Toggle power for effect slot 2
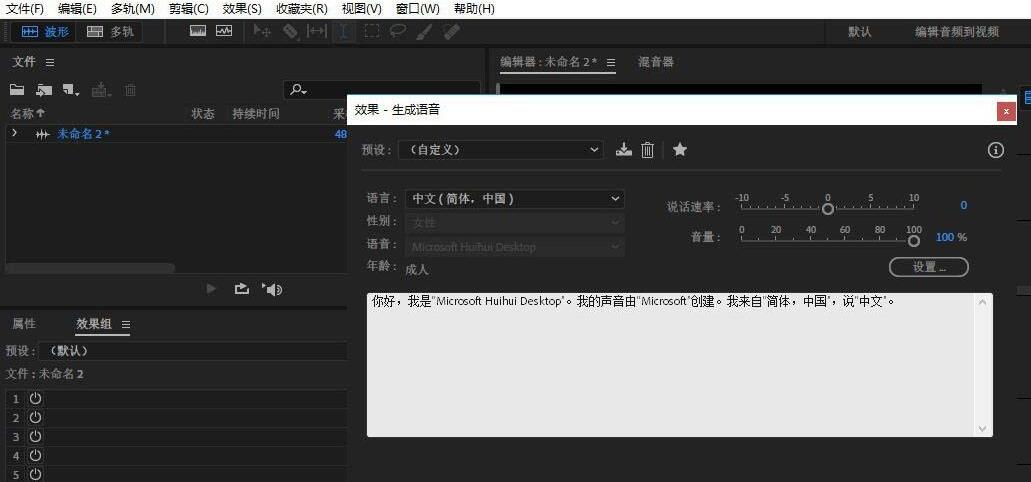1031x482 pixels. point(35,418)
